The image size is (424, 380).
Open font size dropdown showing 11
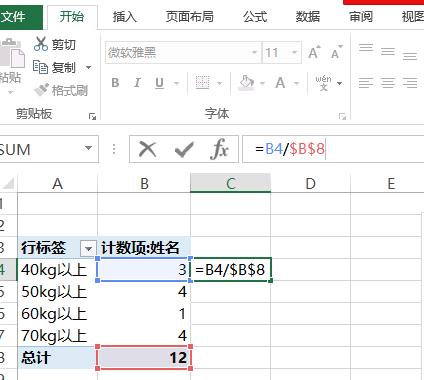point(294,52)
